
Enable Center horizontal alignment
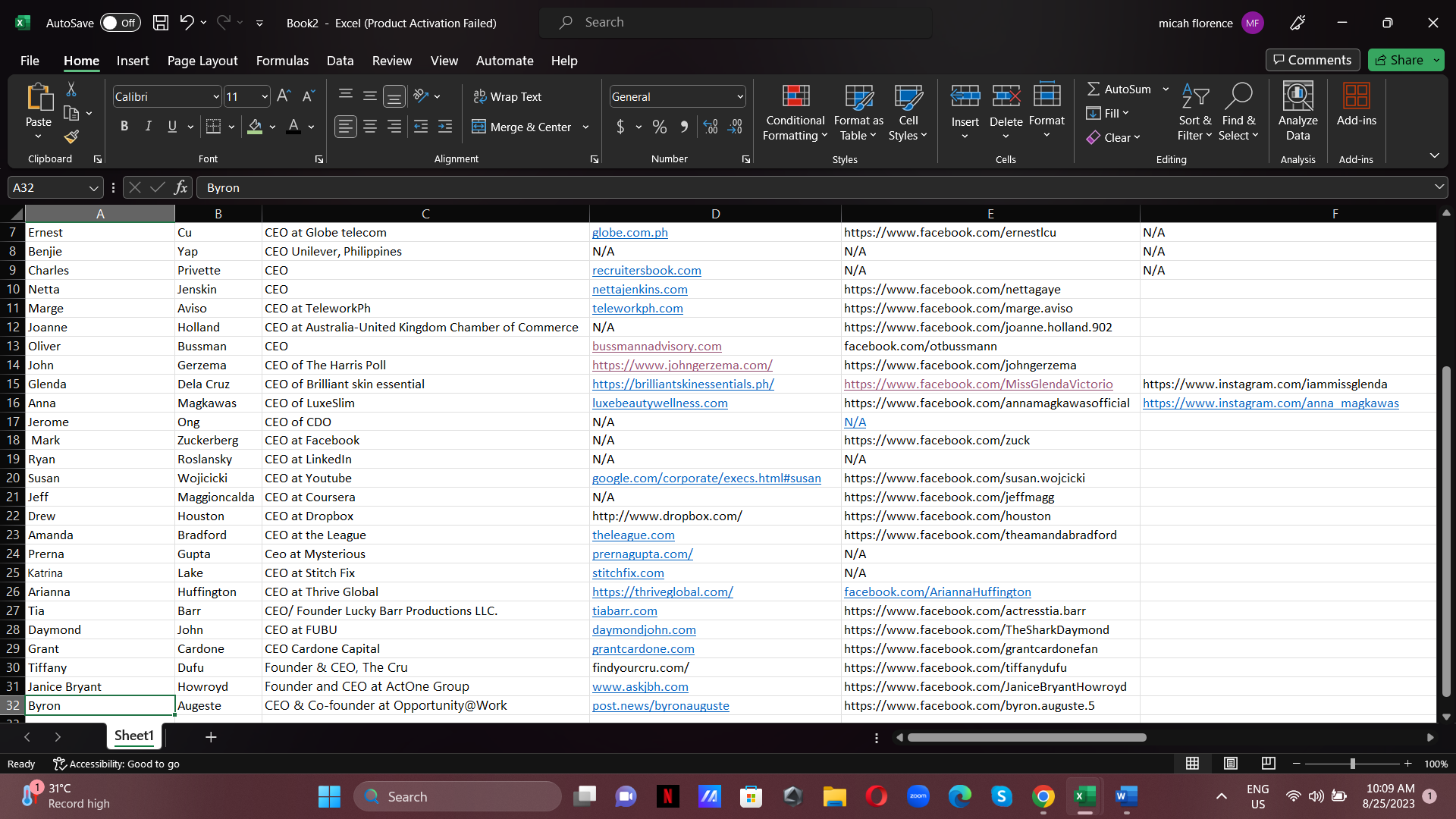(x=370, y=127)
